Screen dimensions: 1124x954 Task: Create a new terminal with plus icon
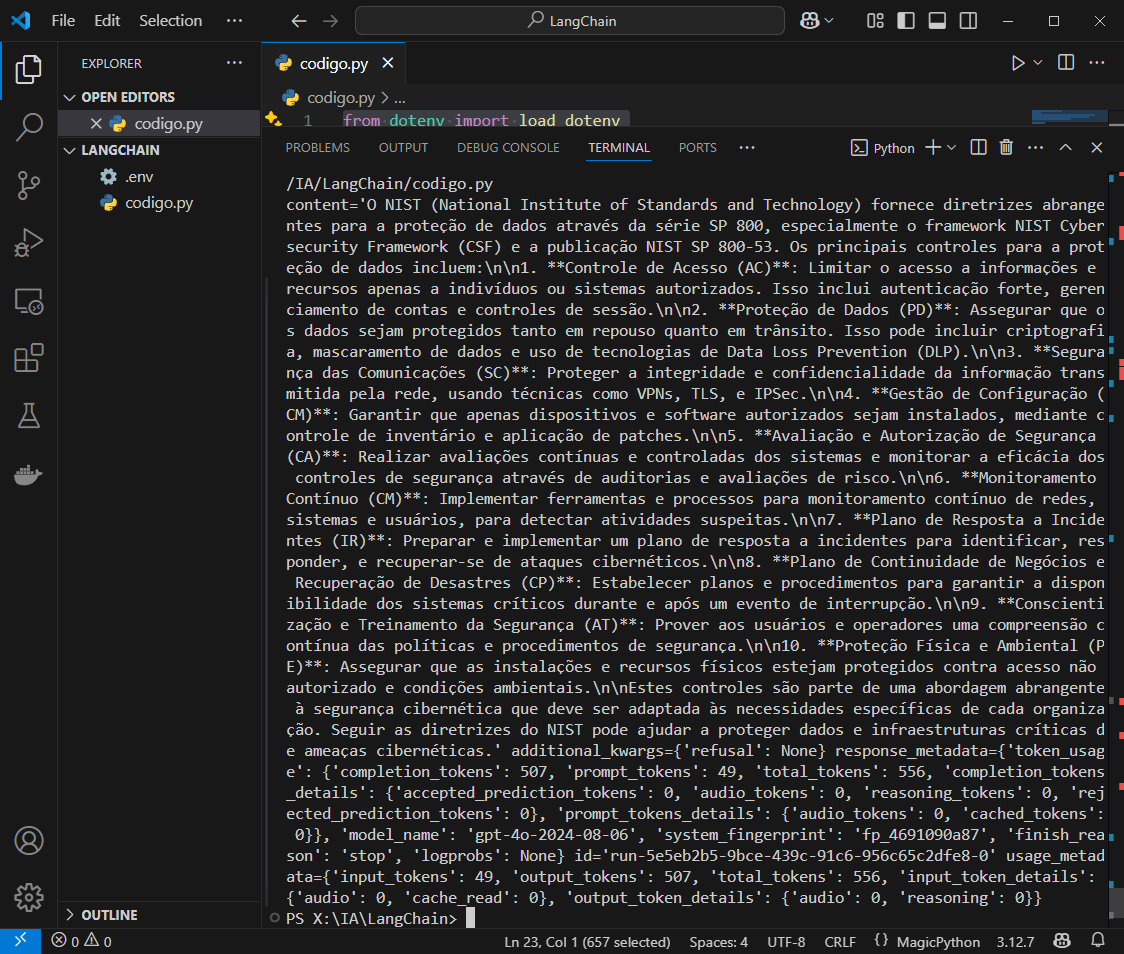tap(933, 148)
